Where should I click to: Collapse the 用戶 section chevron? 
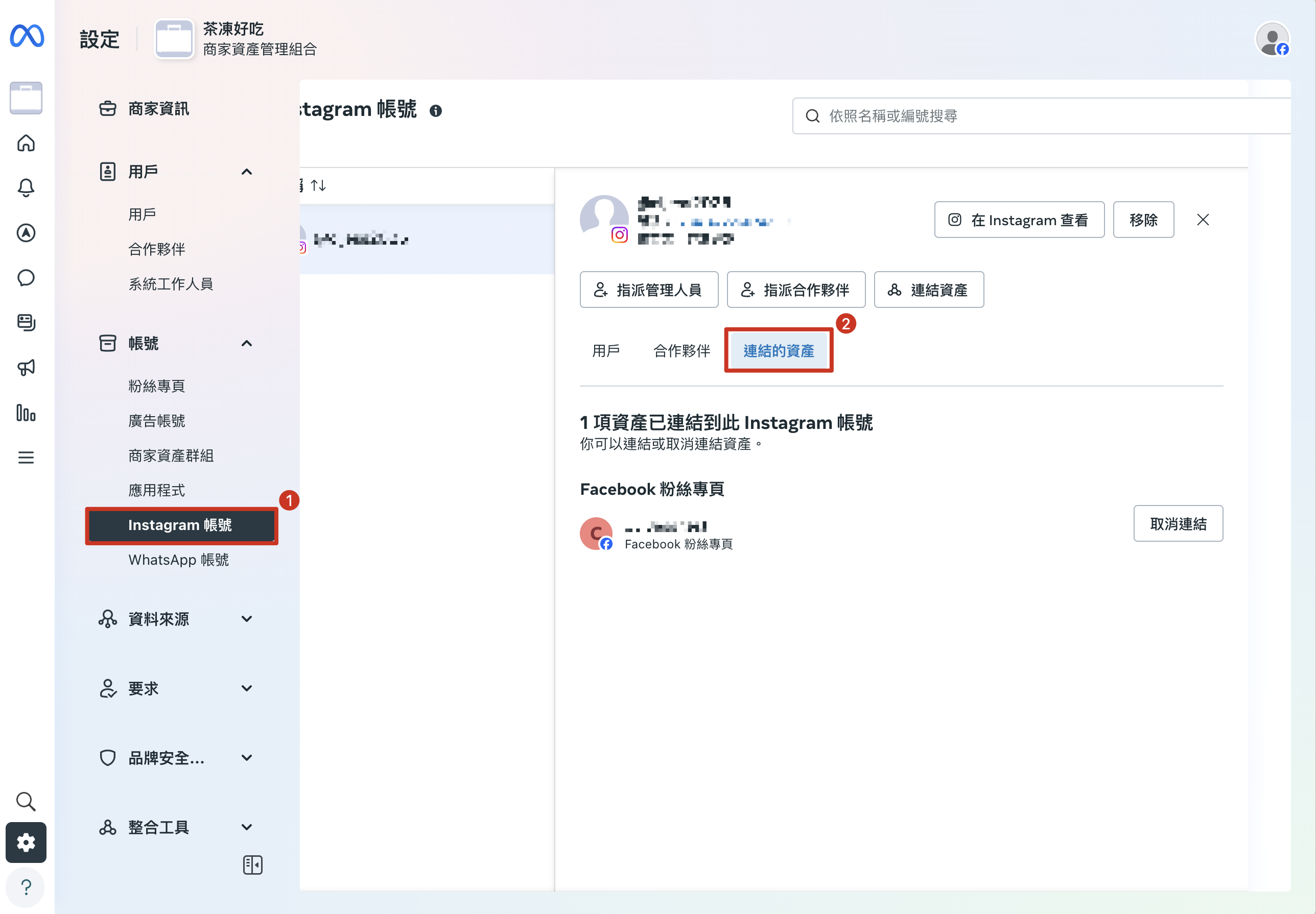(x=247, y=171)
